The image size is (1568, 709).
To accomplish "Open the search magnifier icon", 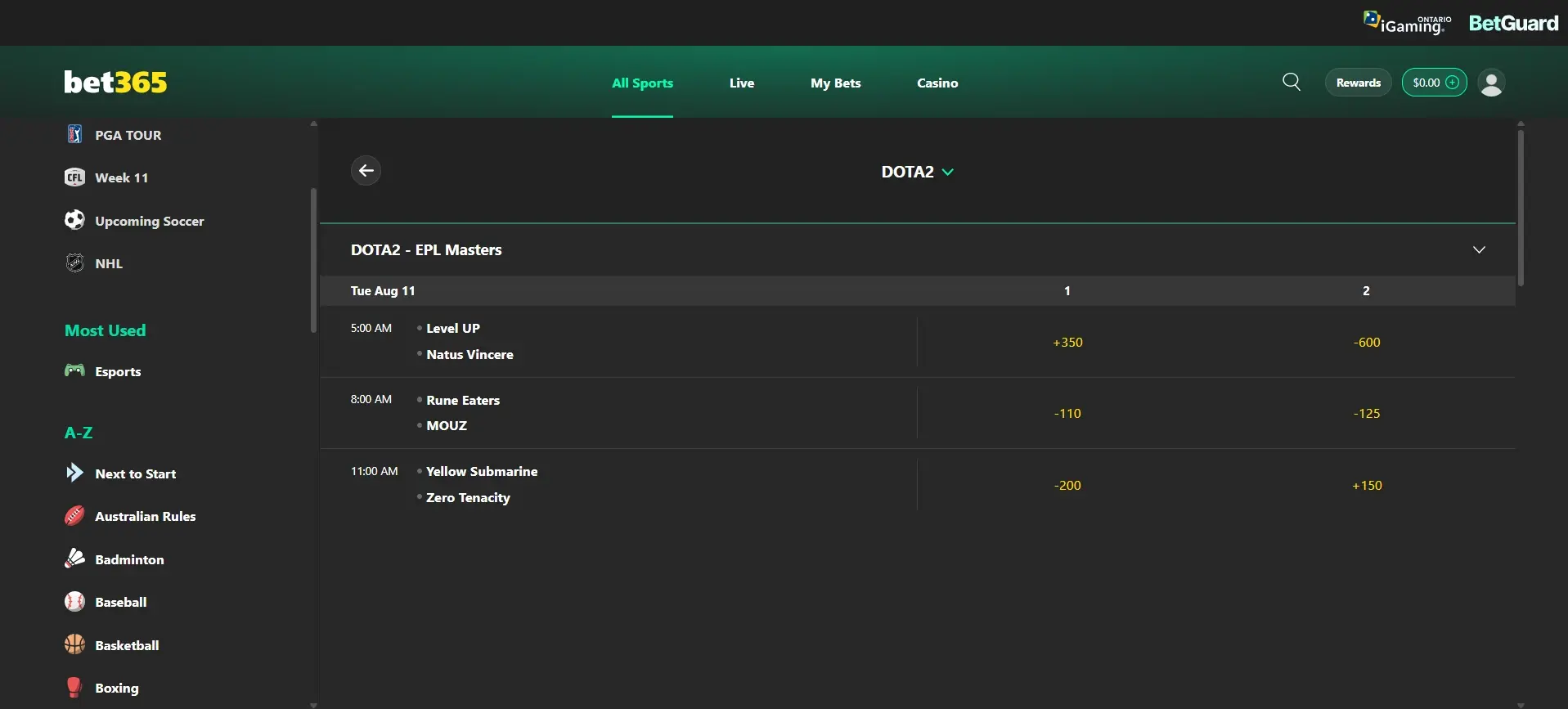I will [1292, 82].
